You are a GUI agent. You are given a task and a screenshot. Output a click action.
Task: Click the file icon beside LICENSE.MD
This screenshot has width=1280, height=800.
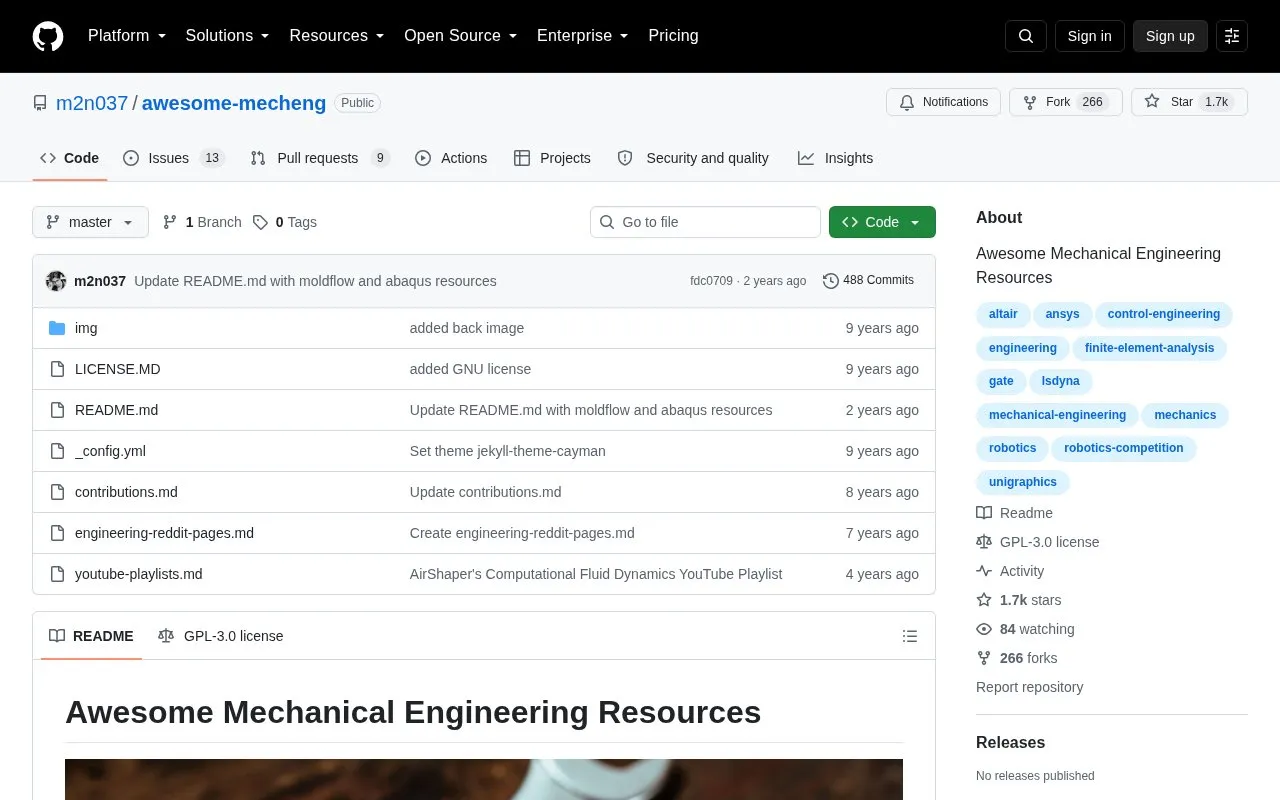pos(57,369)
